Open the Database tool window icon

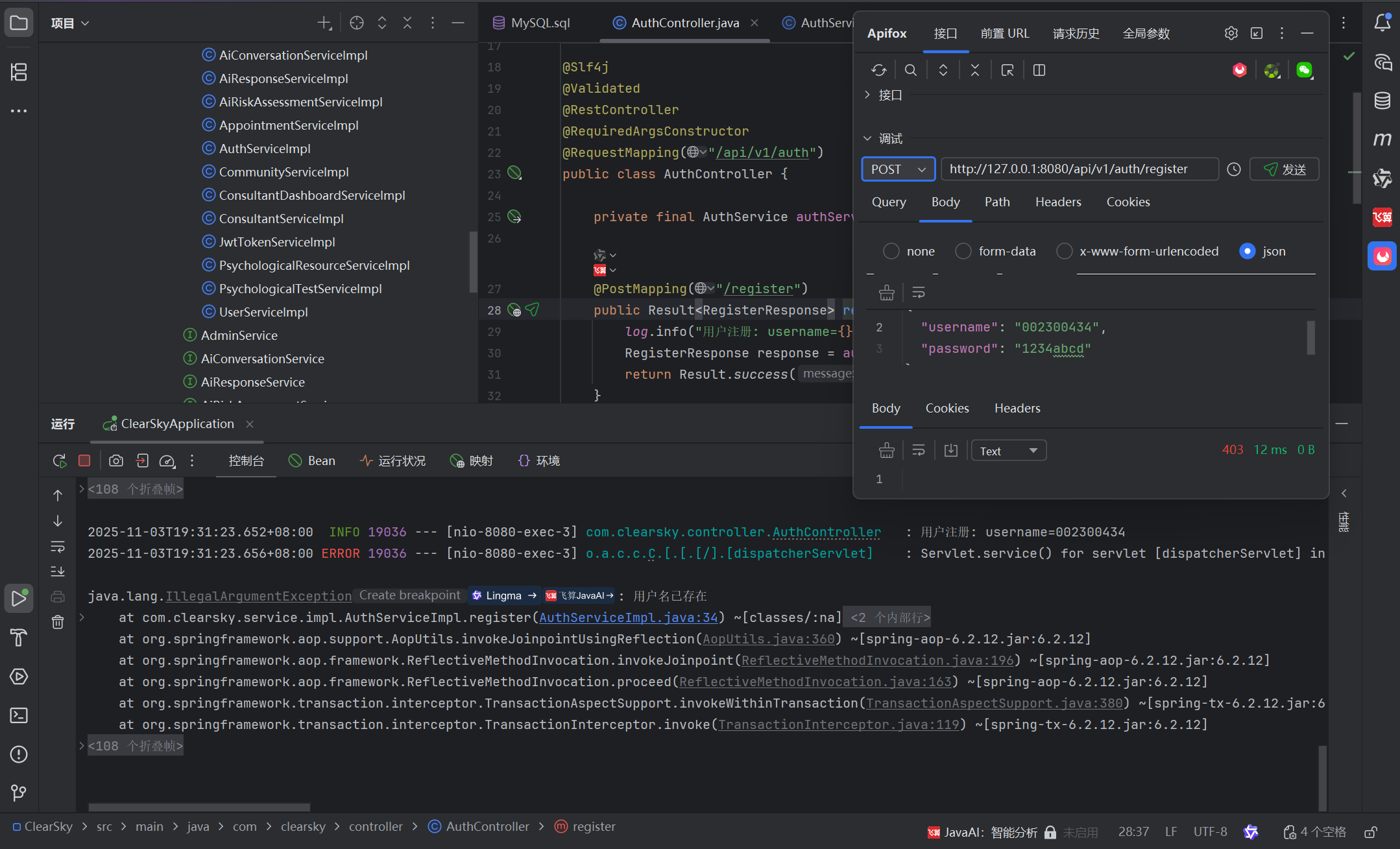coord(1382,101)
